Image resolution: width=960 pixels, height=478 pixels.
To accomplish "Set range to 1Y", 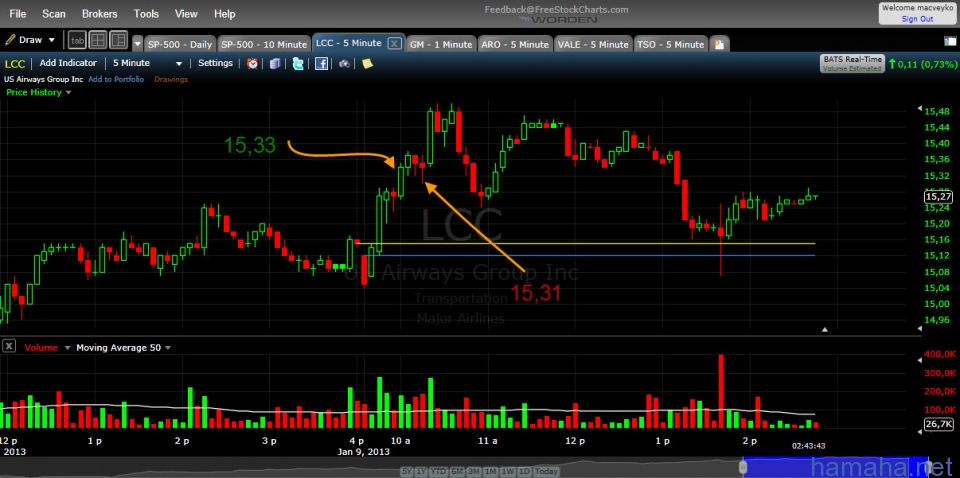I will coord(420,471).
